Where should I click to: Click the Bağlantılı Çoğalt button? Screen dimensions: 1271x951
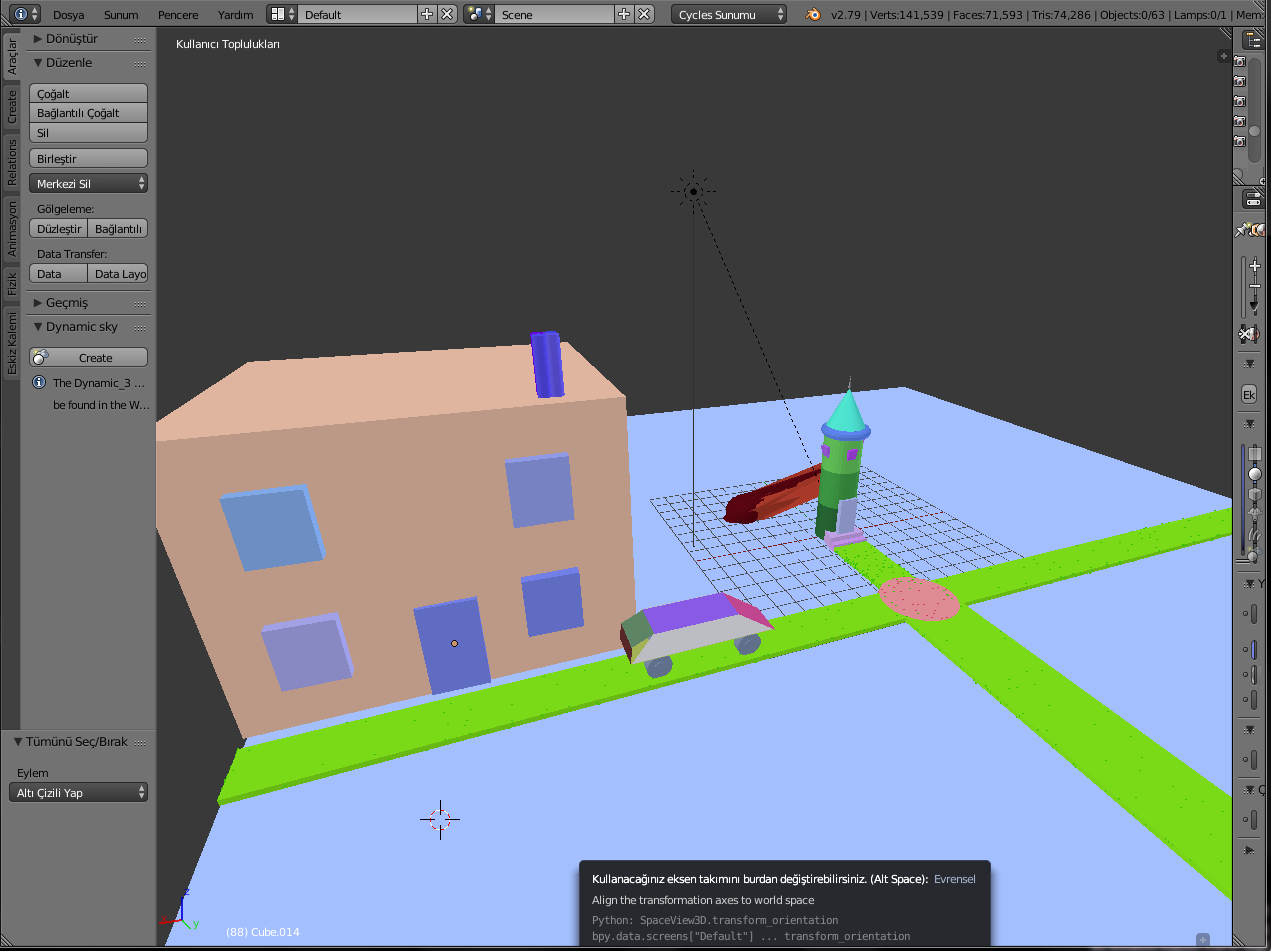pos(89,113)
